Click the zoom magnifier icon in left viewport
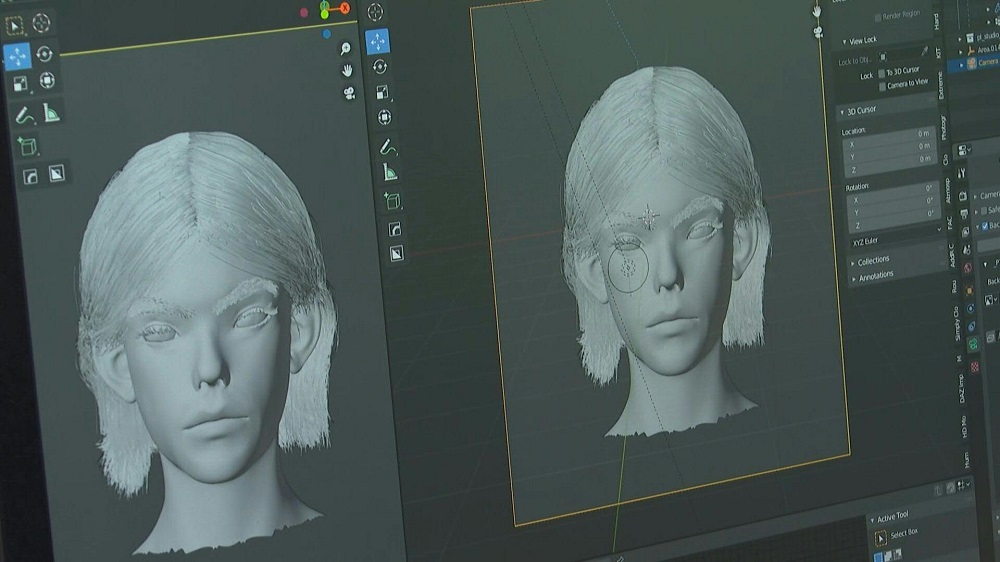Viewport: 1000px width, 562px height. 345,48
